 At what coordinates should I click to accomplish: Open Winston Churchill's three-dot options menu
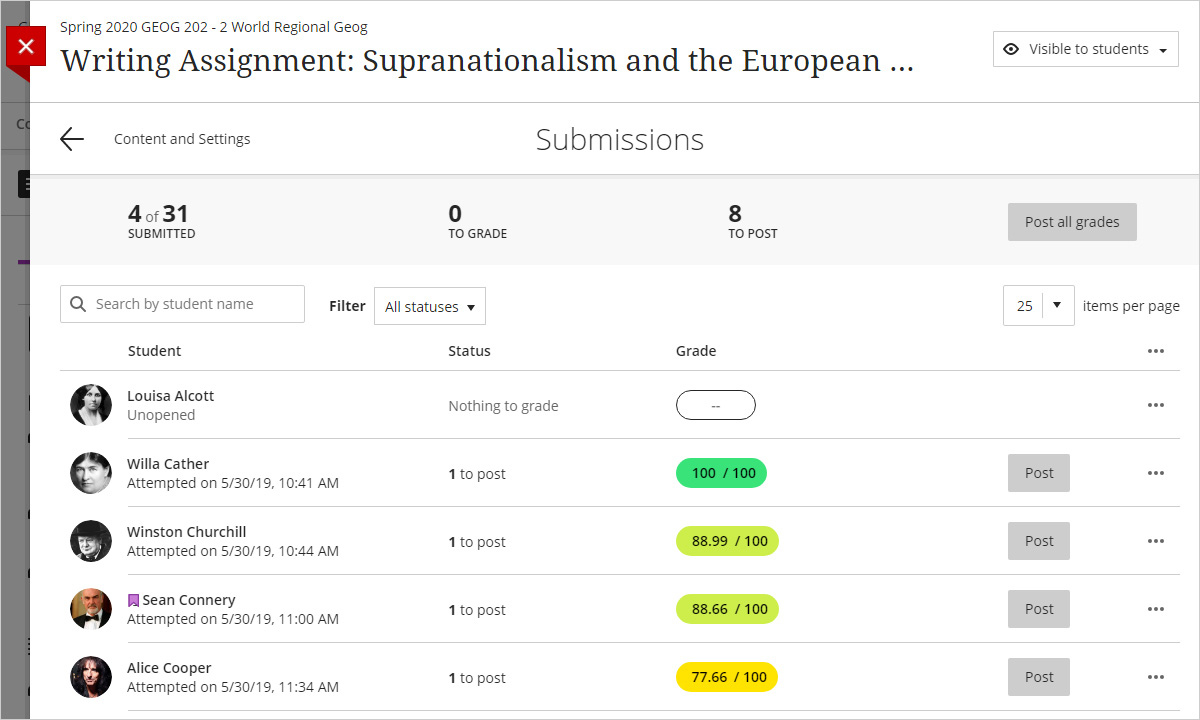point(1156,541)
